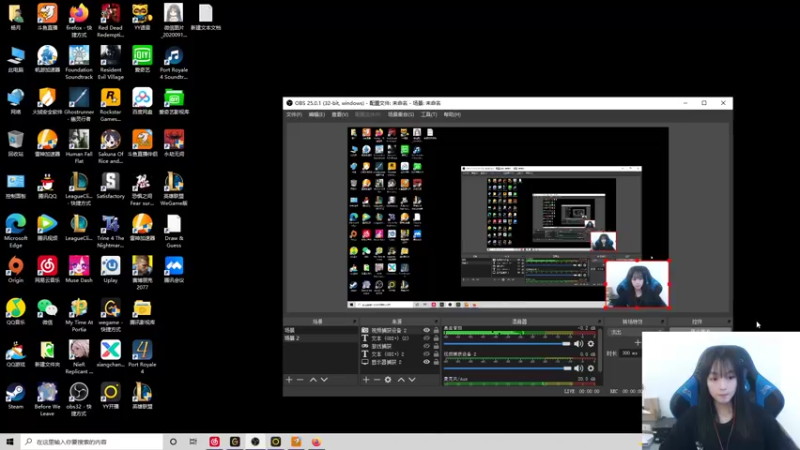Launch Firefox shortcut on desktop
This screenshot has width=800, height=450.
pos(79,20)
